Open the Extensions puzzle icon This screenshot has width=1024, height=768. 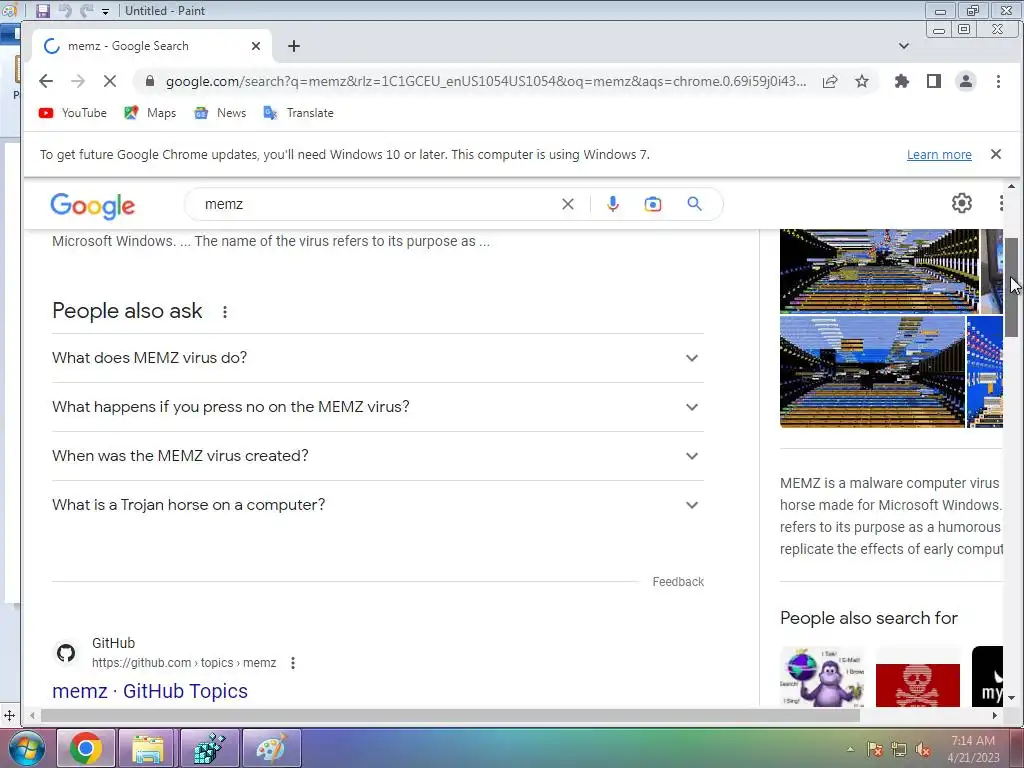pos(902,81)
